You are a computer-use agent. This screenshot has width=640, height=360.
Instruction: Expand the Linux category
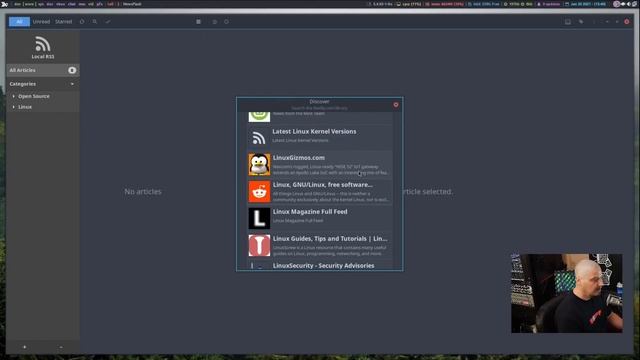click(13, 107)
